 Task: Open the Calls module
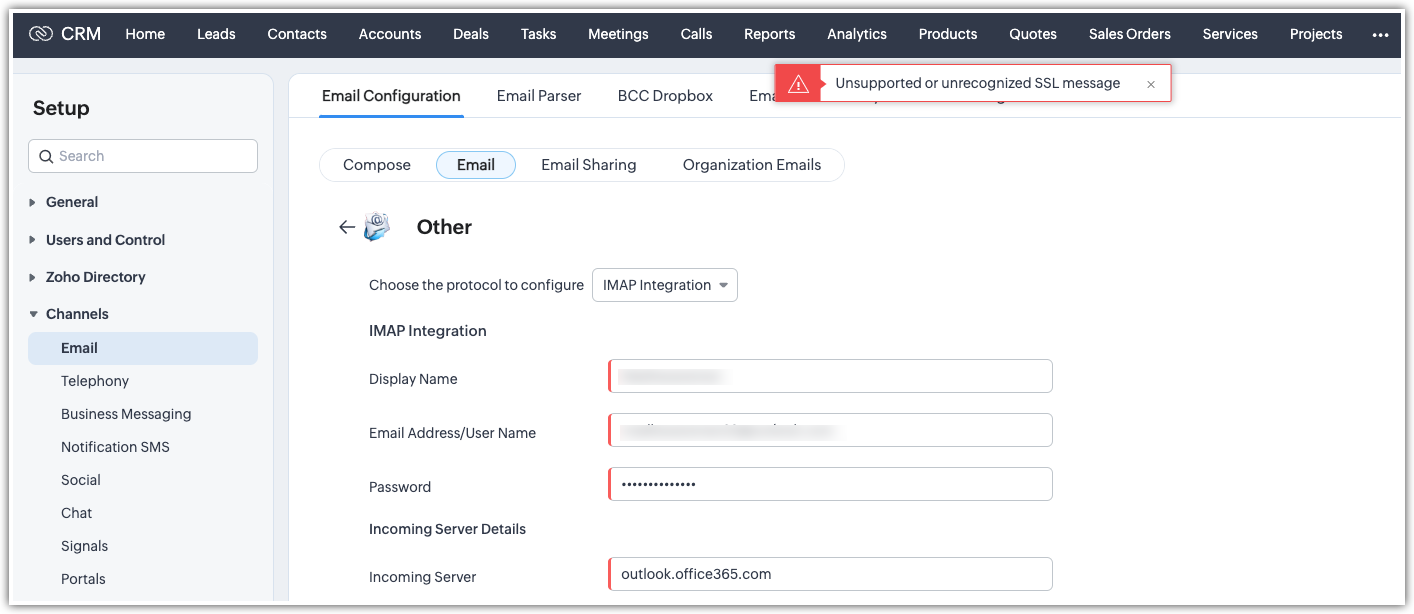point(696,34)
